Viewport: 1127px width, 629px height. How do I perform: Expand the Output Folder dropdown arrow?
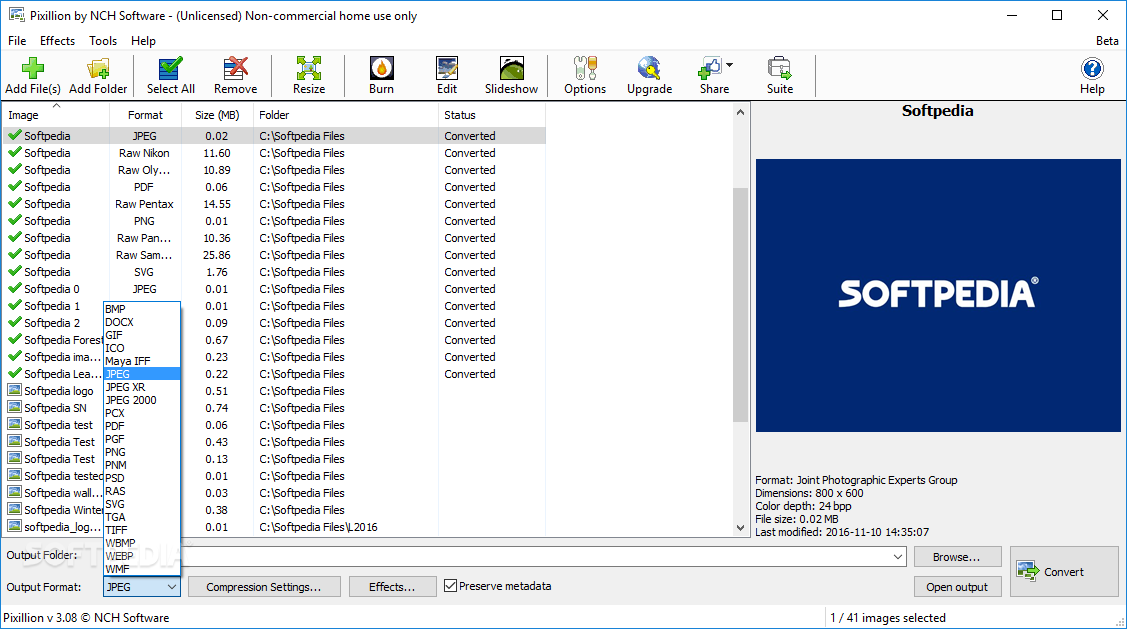pyautogui.click(x=898, y=556)
